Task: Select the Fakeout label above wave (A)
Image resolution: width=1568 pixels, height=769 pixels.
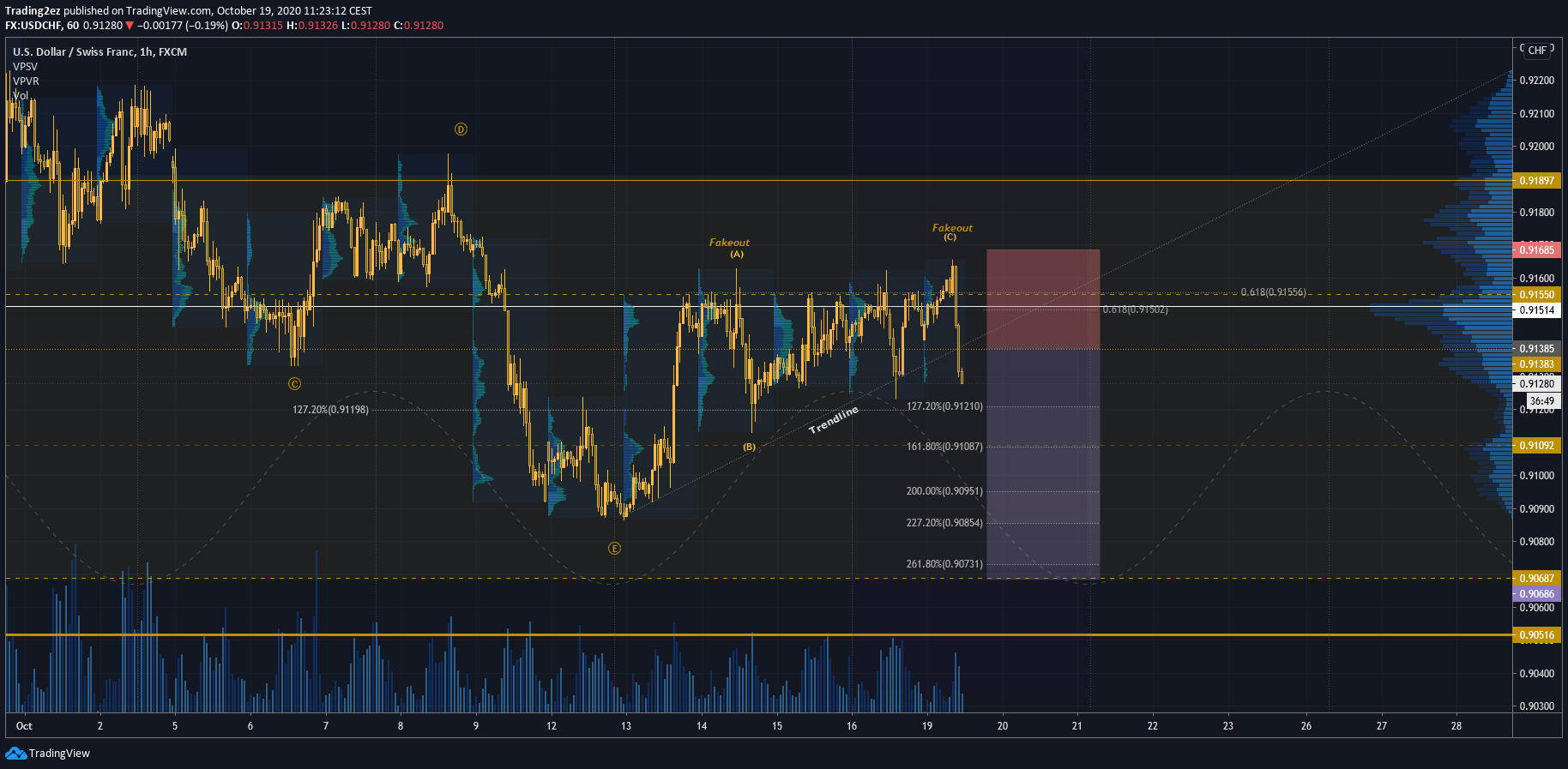Action: pos(729,243)
